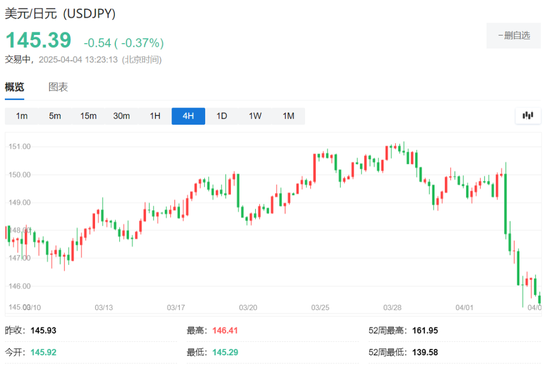
Task: Click the 美元/日元 (USDJPY) title
Action: point(60,14)
